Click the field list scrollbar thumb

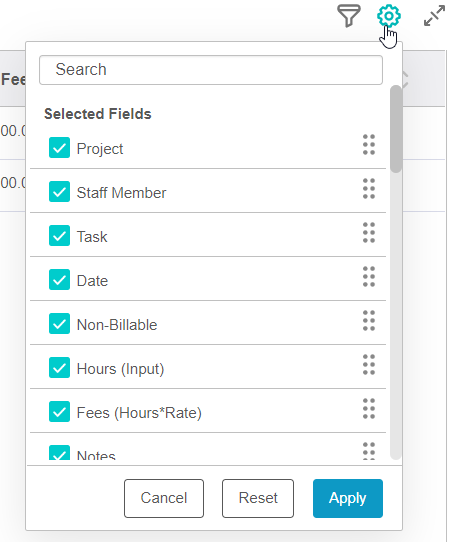[396, 129]
